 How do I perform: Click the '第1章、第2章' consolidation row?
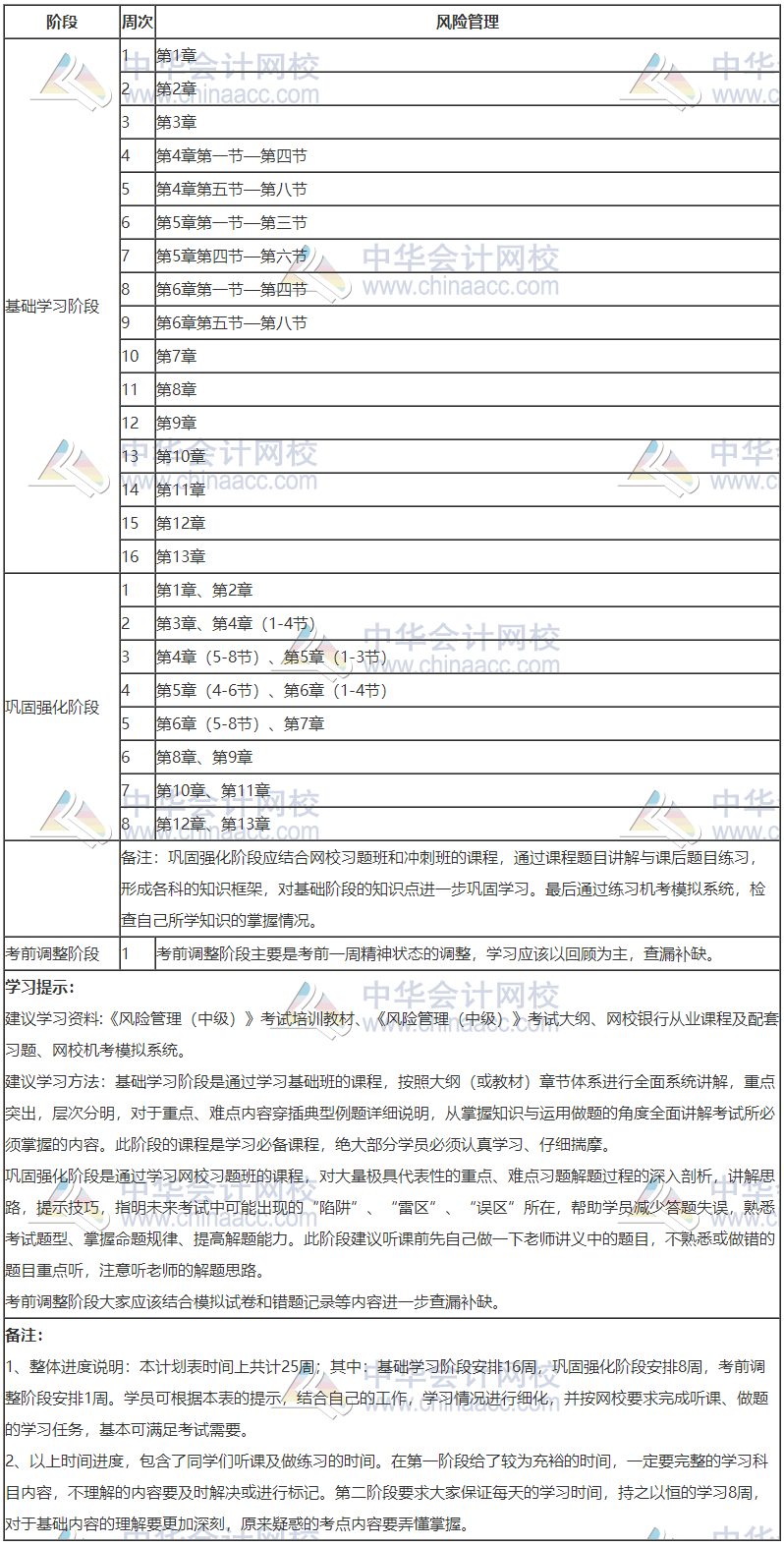click(468, 591)
